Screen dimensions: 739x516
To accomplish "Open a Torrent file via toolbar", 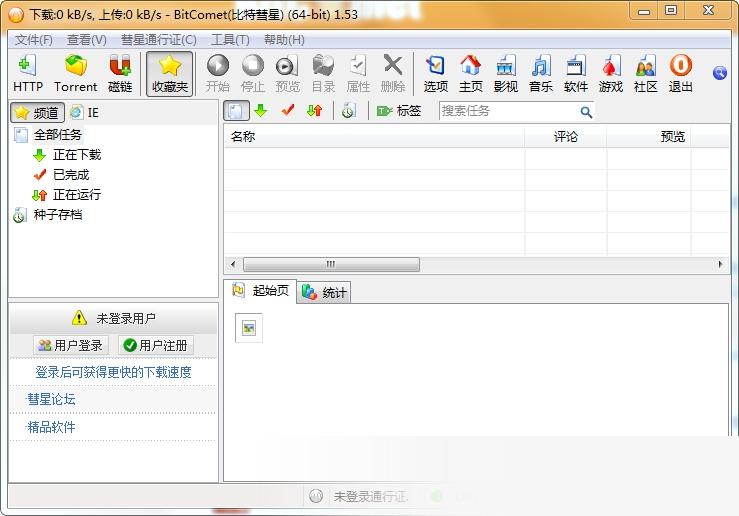I will [75, 74].
